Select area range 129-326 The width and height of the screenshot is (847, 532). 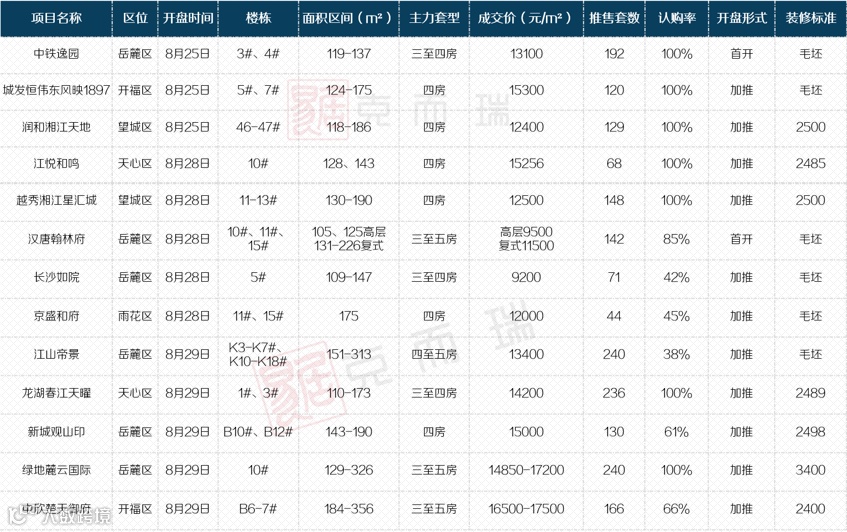coord(349,470)
